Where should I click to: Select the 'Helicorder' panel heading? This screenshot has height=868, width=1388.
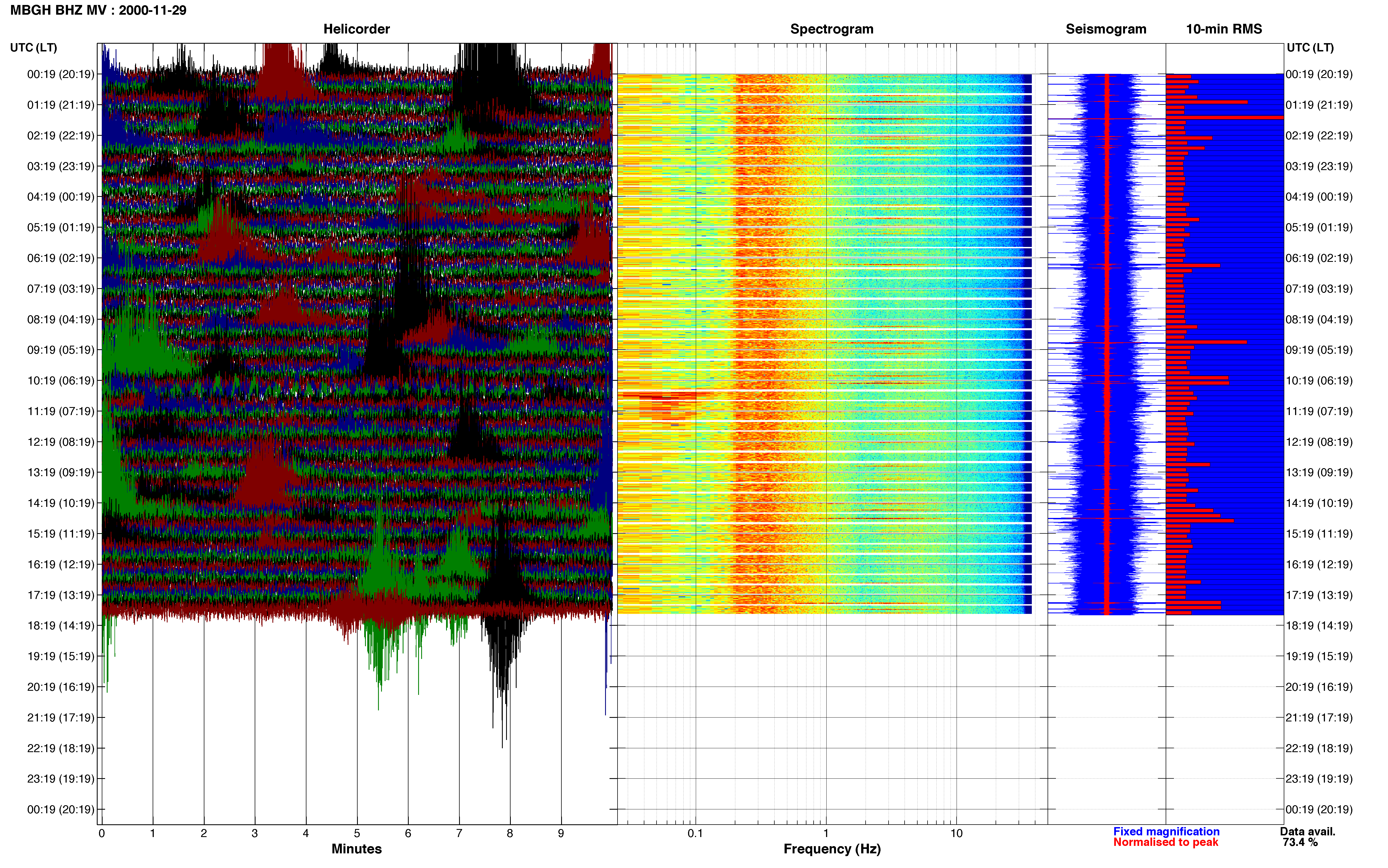coord(356,29)
